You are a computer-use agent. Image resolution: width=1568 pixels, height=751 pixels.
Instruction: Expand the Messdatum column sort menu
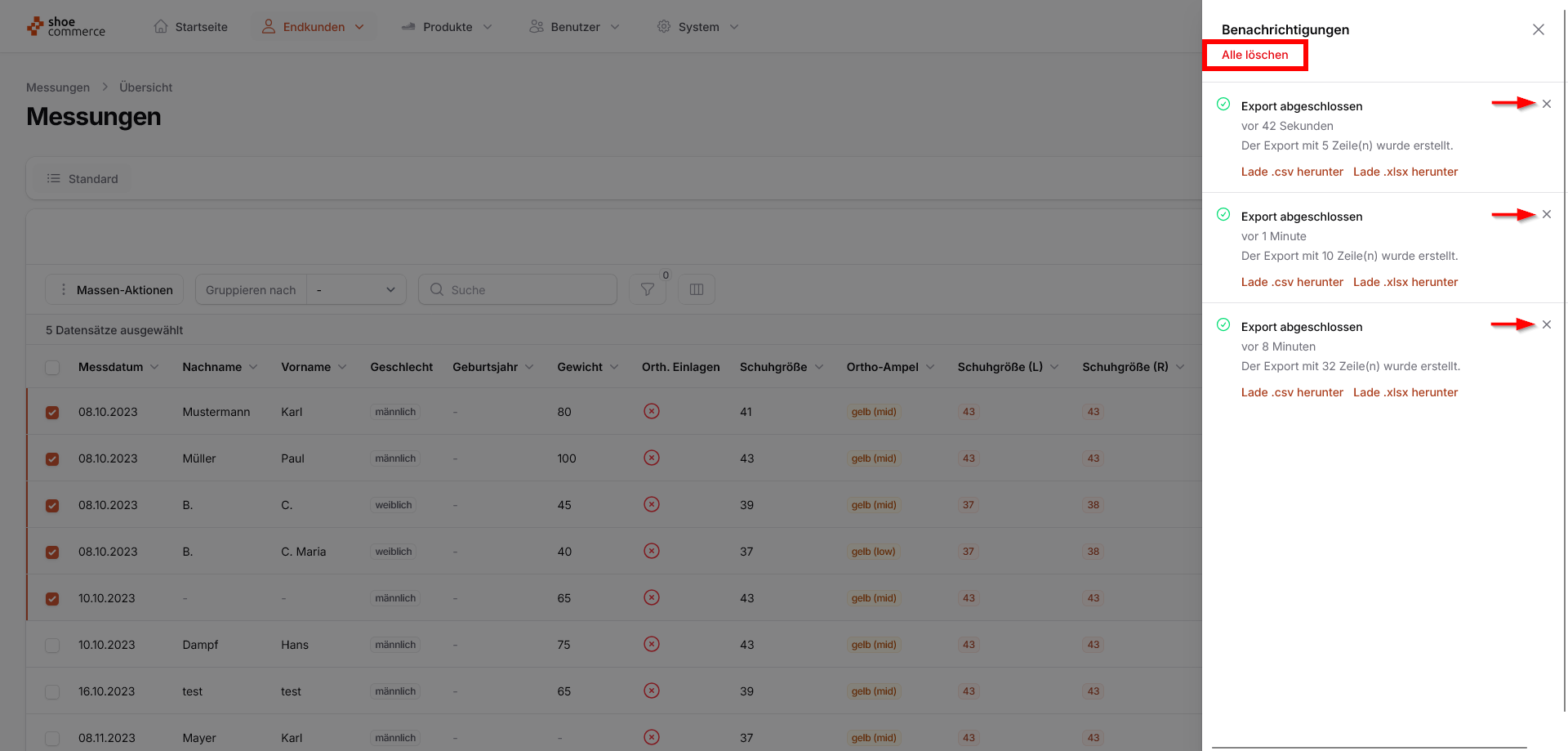coord(154,367)
